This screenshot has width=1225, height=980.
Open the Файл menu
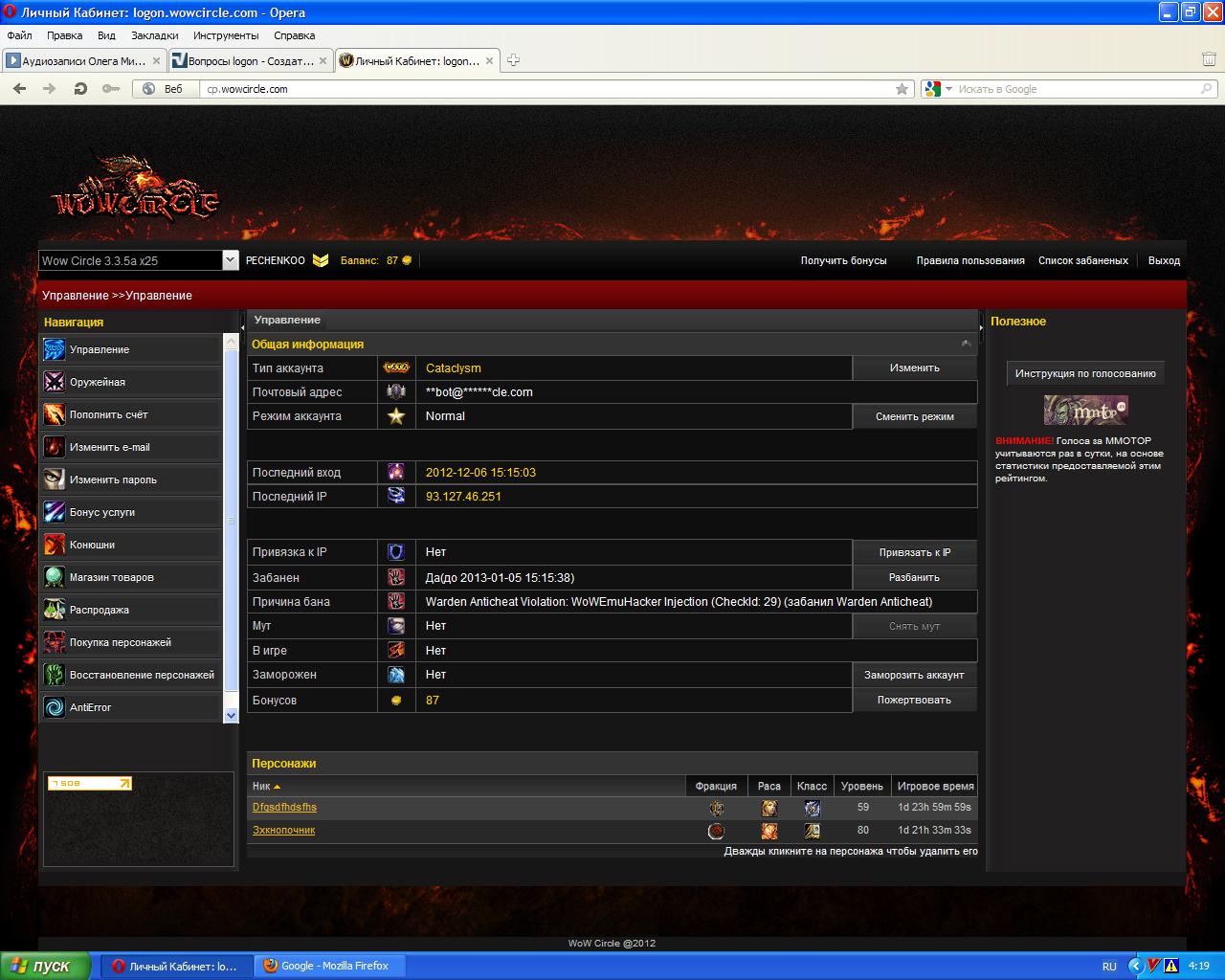coord(19,35)
